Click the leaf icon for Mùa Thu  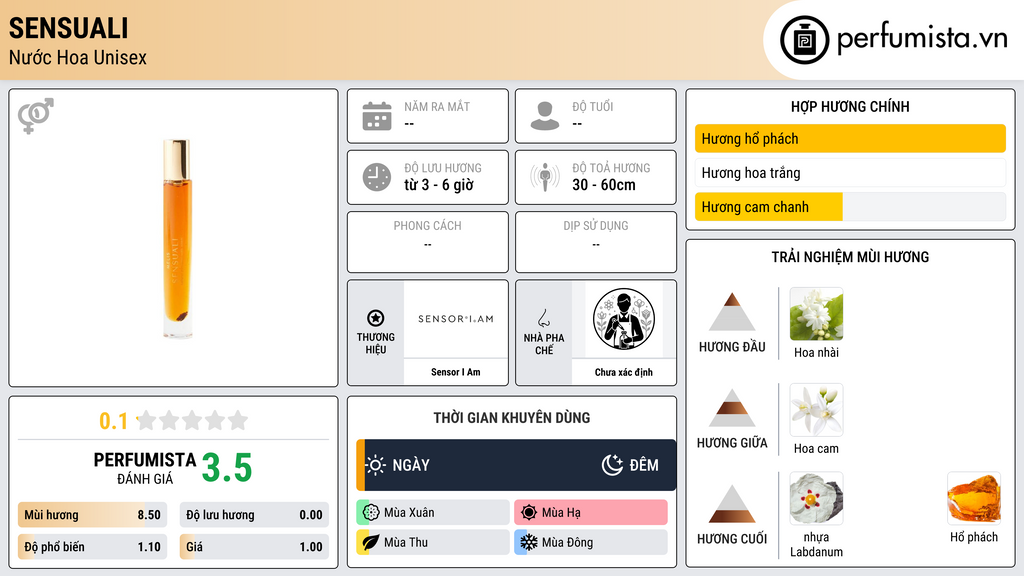(371, 542)
